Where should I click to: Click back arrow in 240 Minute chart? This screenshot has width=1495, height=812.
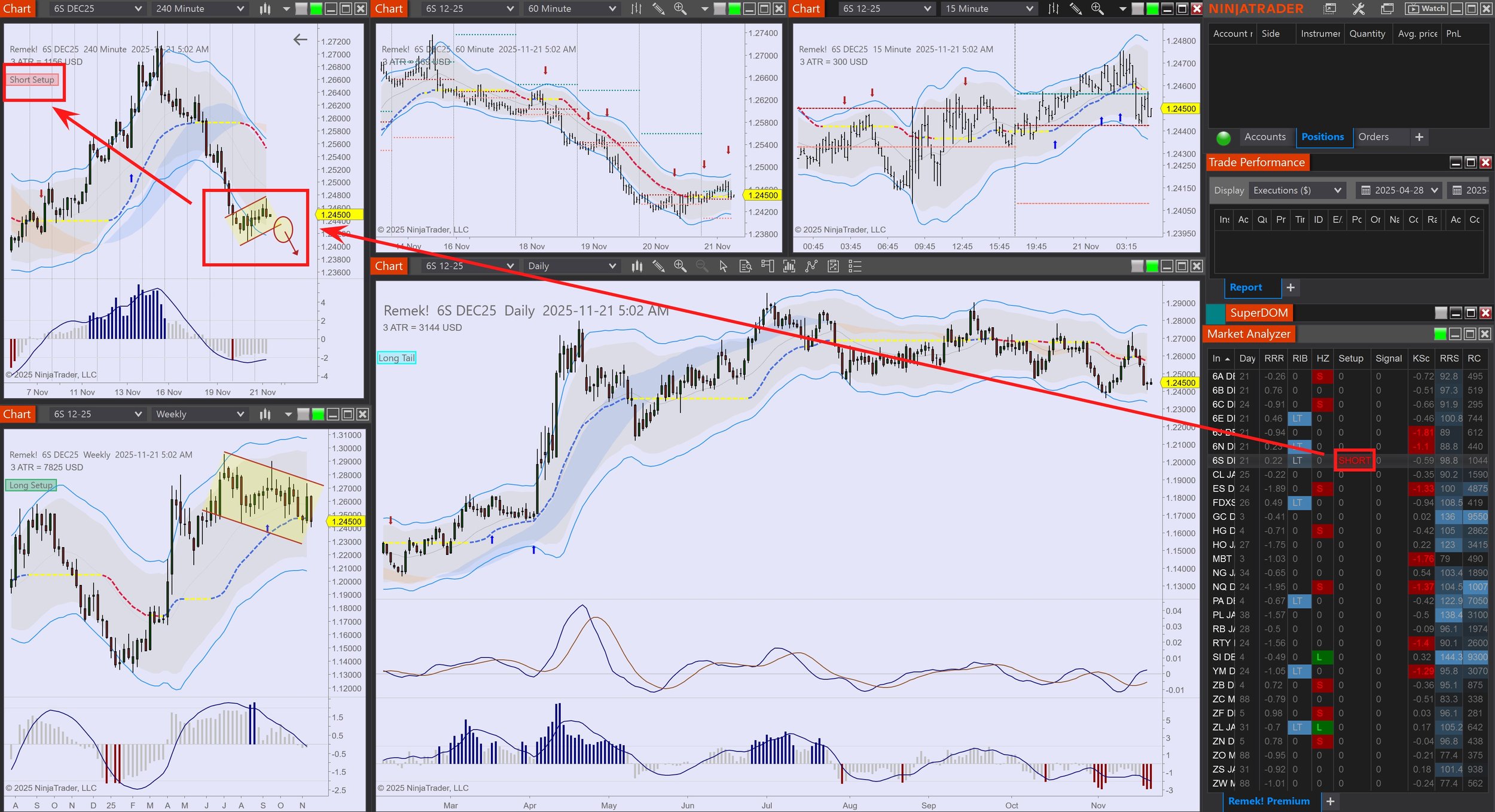coord(300,39)
